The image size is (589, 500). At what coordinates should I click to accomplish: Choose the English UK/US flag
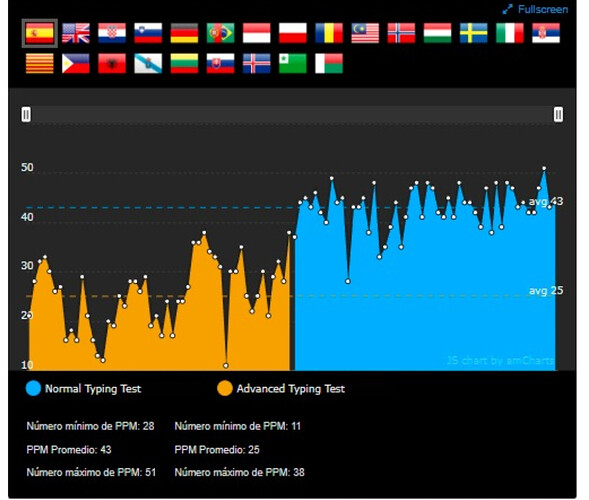point(76,33)
